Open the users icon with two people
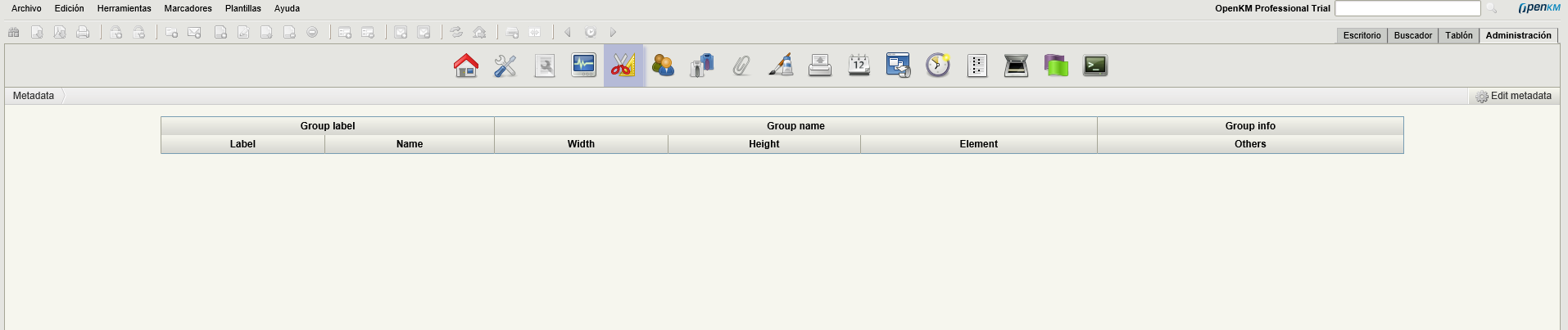 pos(663,66)
